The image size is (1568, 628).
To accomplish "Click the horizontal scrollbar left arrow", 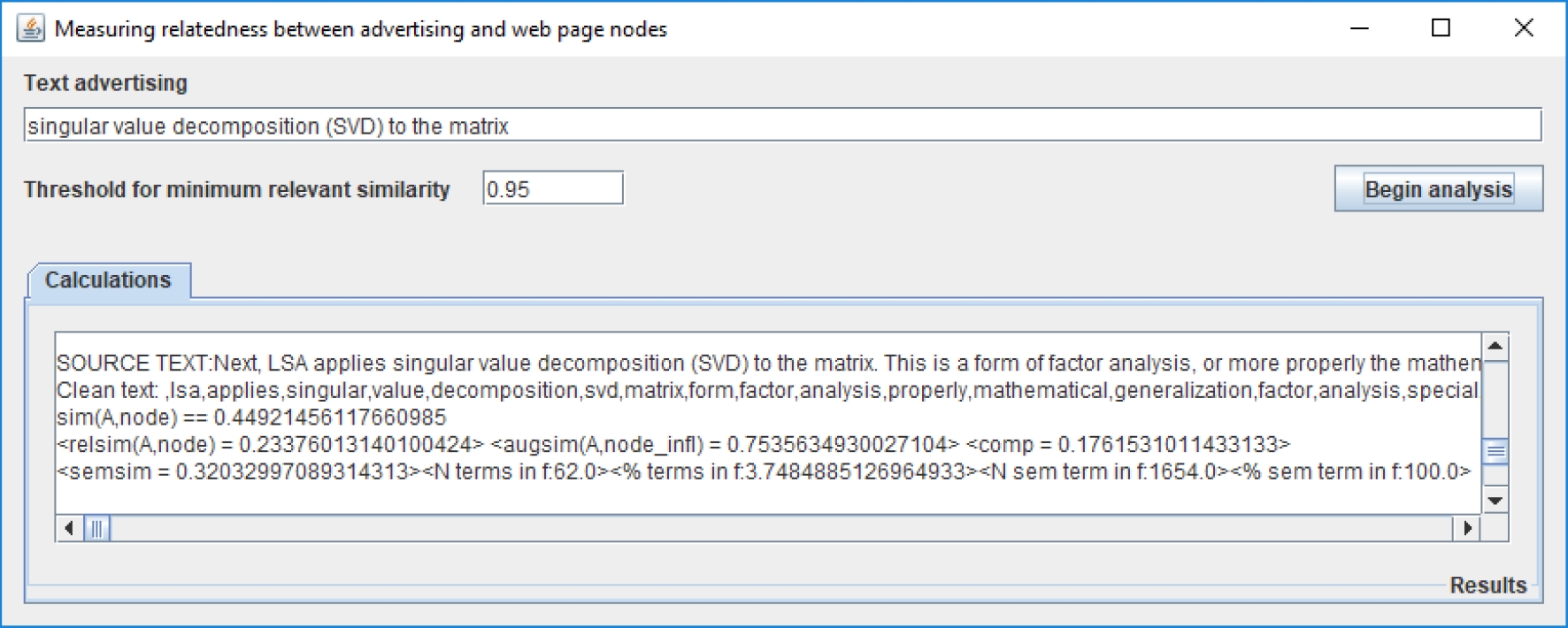I will click(x=69, y=529).
